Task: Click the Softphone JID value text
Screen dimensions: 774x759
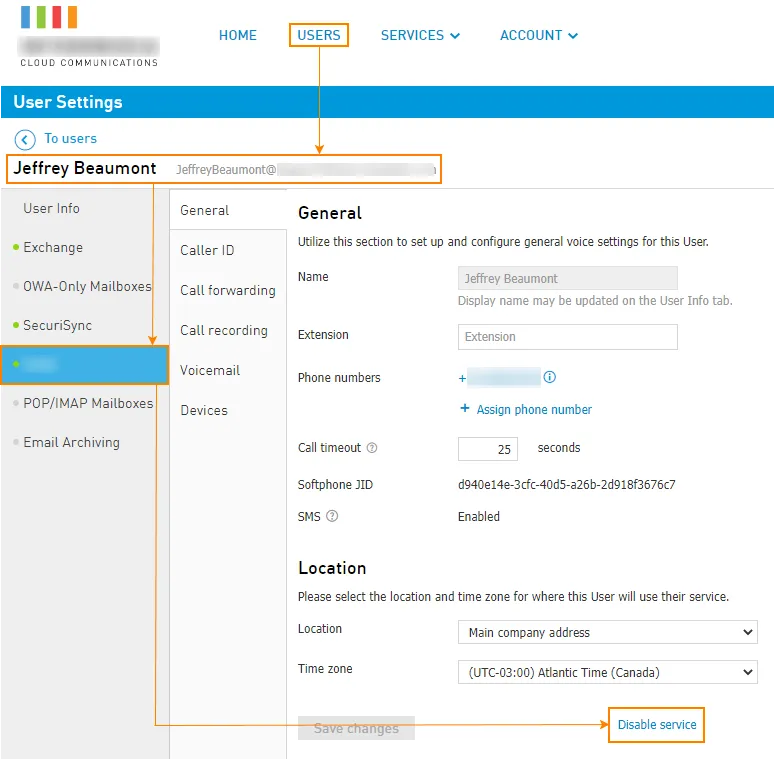Action: (x=566, y=485)
